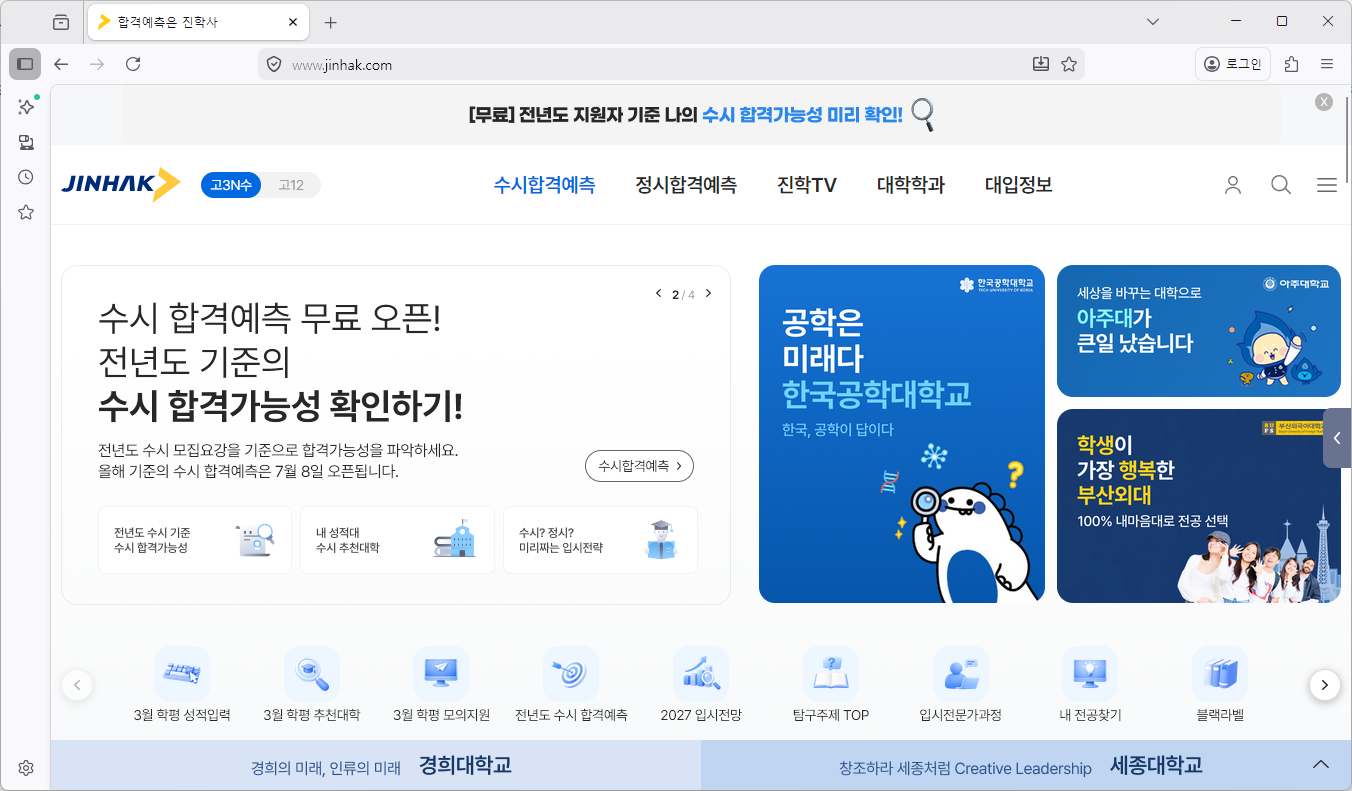Click the browser reload button
This screenshot has height=791, width=1352.
133,64
